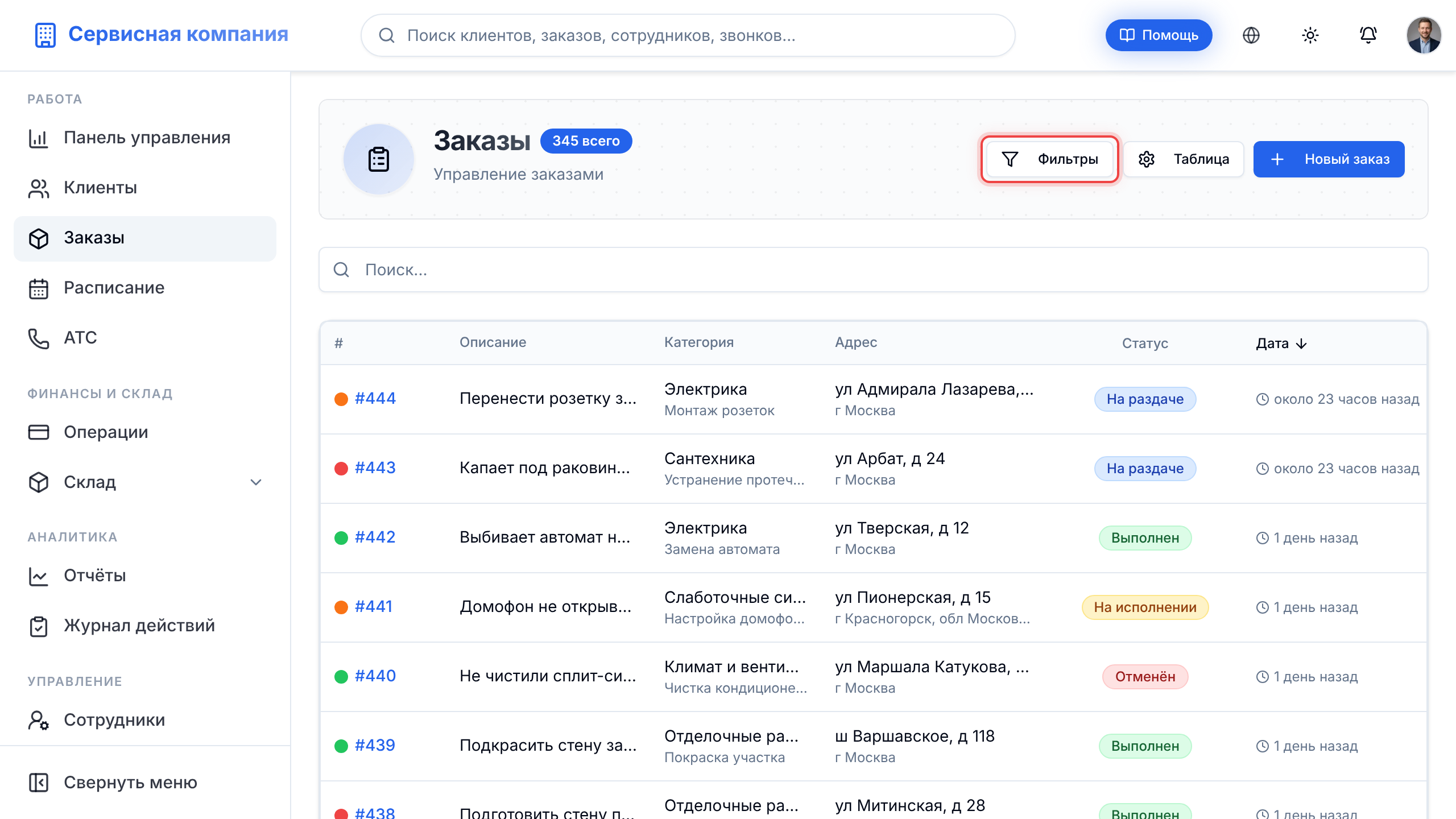Create Новый заказ
The height and width of the screenshot is (819, 1456).
coord(1329,159)
